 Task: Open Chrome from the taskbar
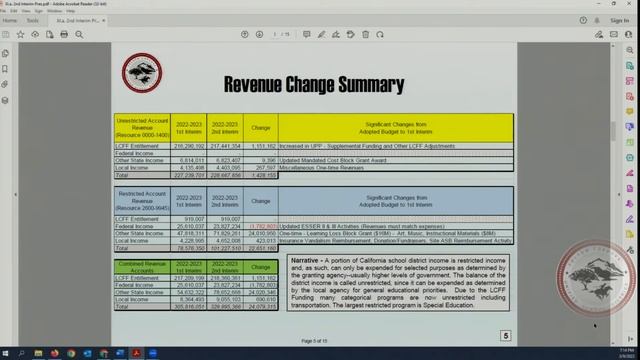(71, 353)
